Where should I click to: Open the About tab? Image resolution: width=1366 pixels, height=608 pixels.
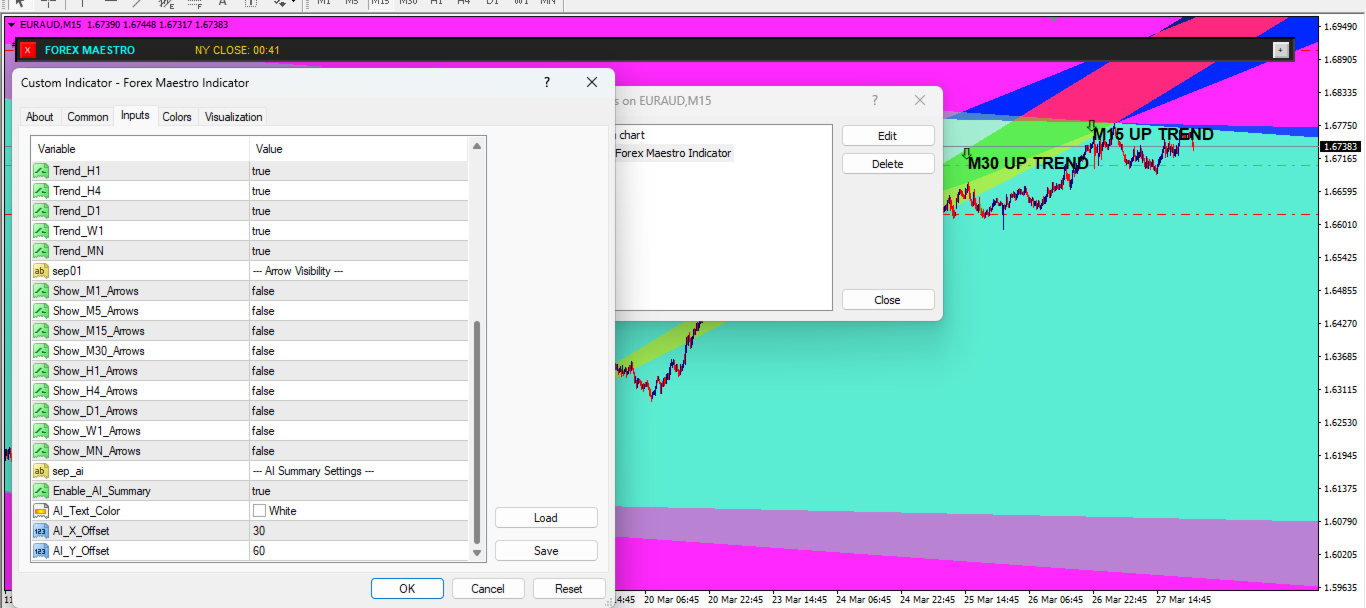pos(40,117)
